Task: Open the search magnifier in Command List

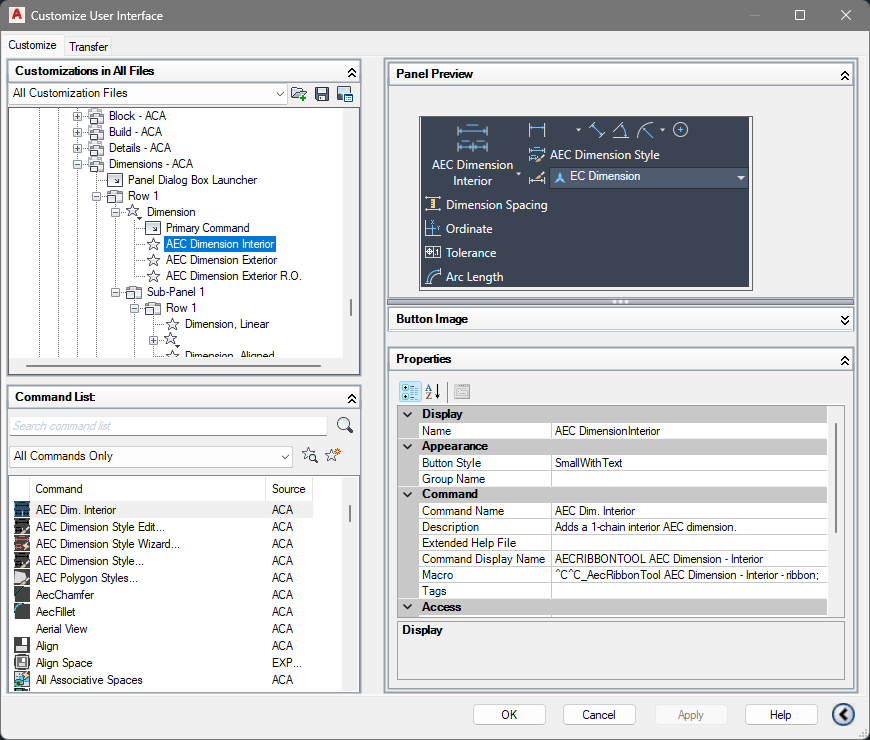Action: (x=345, y=425)
